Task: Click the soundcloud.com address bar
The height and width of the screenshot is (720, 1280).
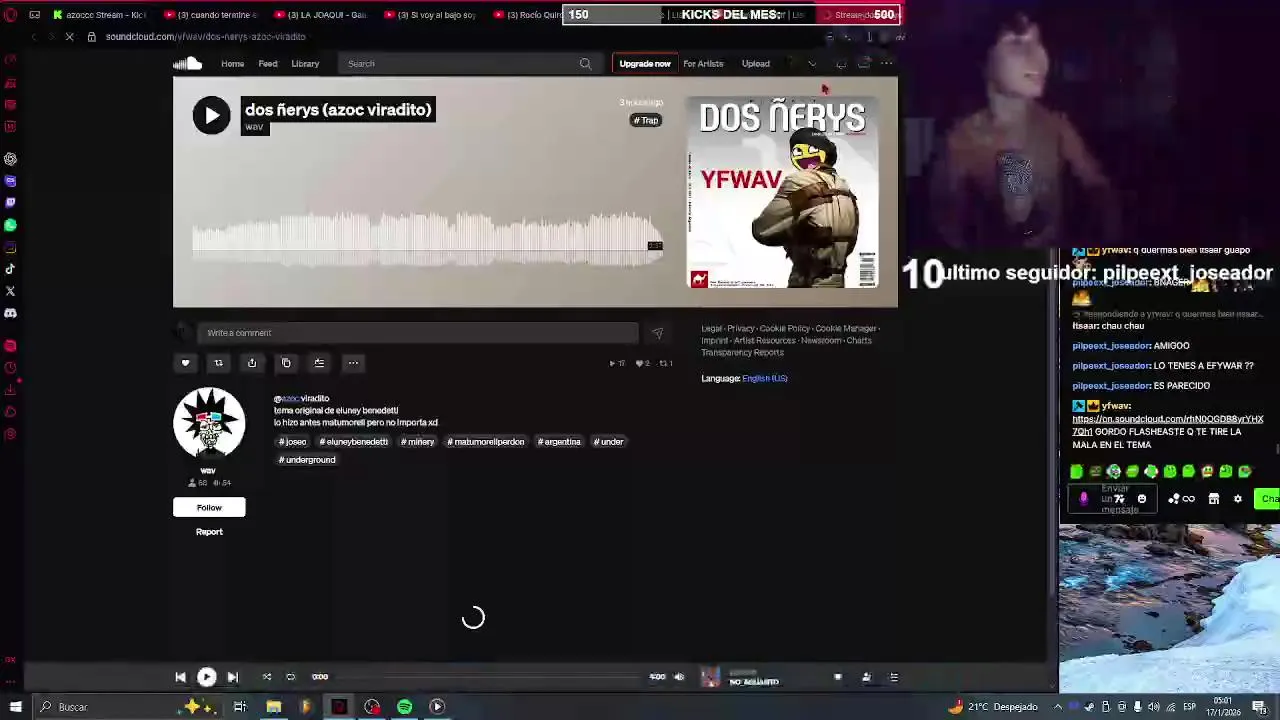Action: [x=205, y=37]
